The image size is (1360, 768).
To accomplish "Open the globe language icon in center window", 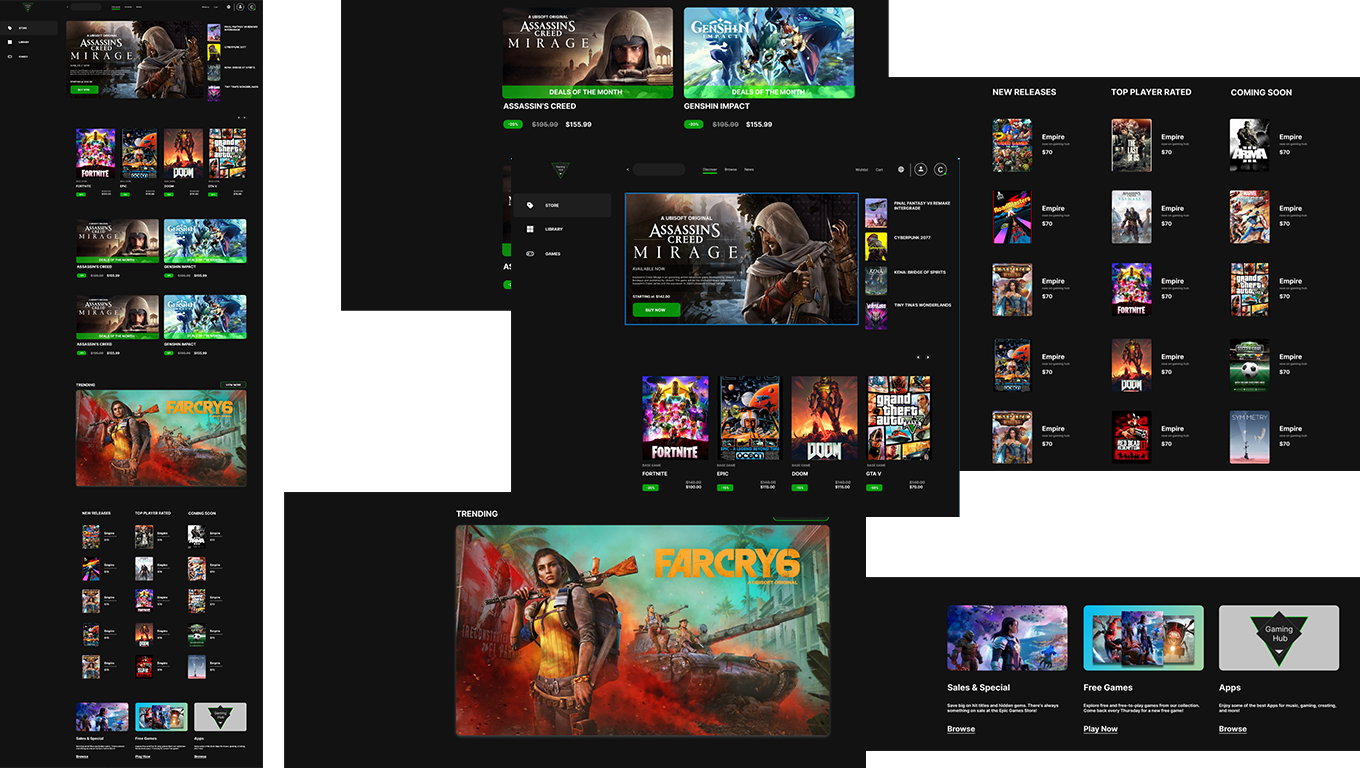I will coord(901,170).
